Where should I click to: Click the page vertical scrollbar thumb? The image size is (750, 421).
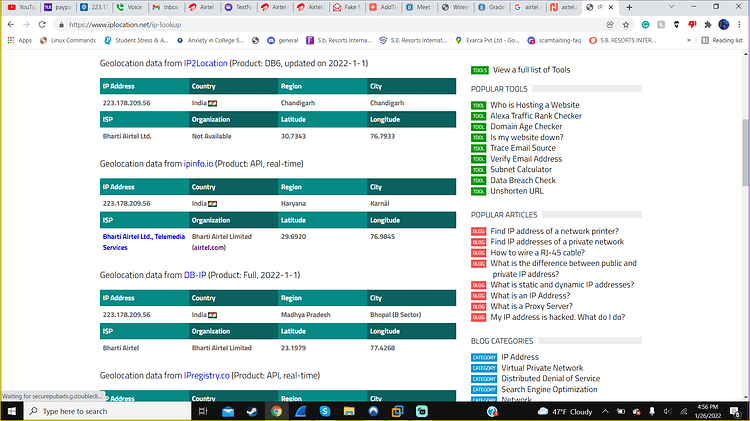tap(746, 152)
